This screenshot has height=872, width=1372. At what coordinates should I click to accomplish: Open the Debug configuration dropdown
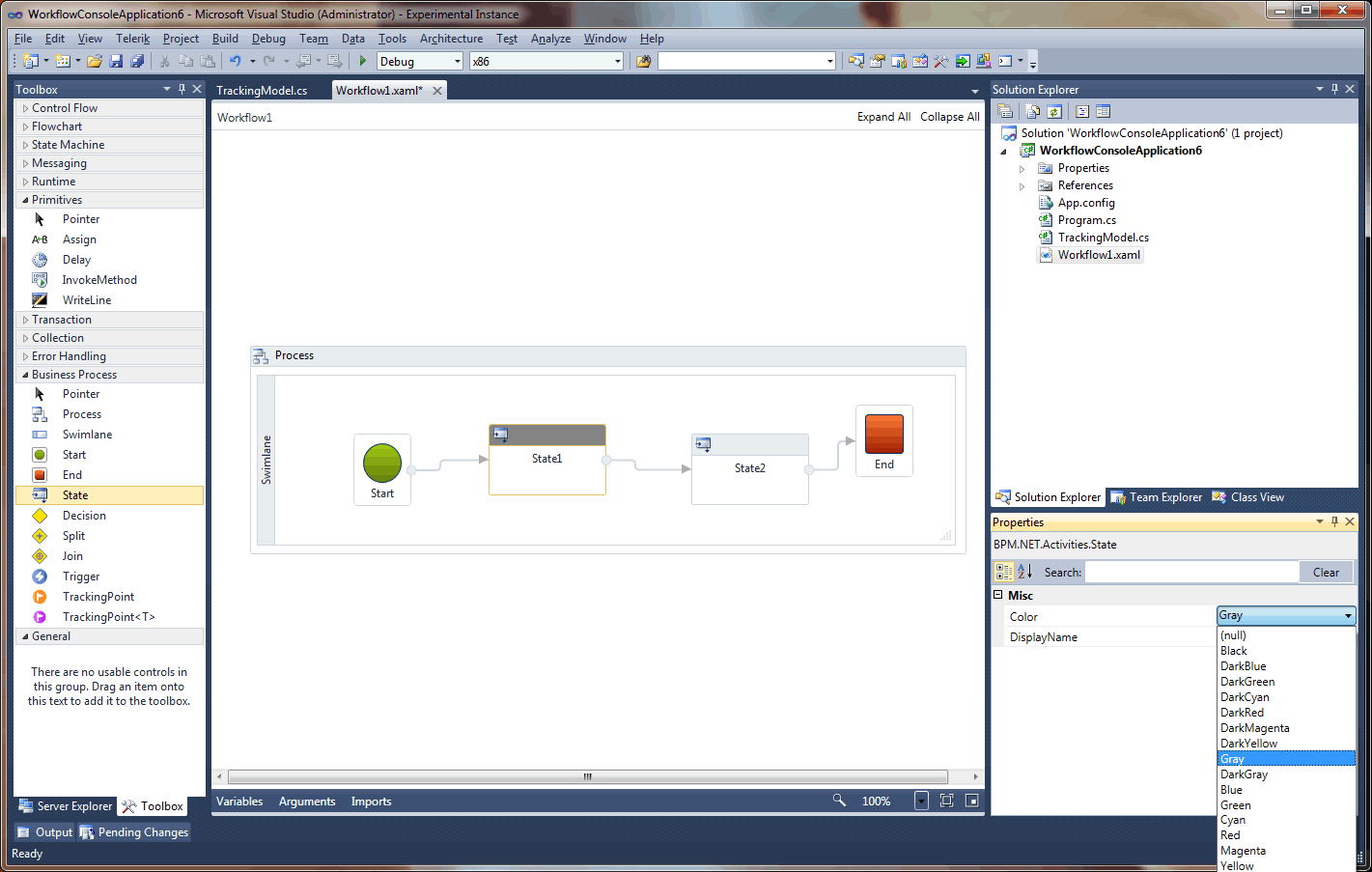[x=458, y=61]
